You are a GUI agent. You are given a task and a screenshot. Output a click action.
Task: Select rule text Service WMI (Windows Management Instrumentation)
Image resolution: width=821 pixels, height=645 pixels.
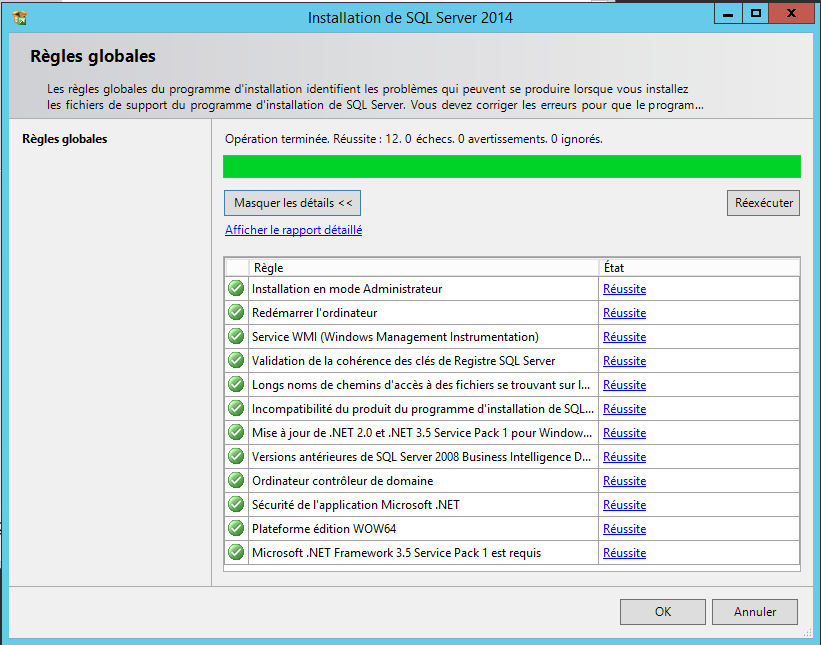395,337
